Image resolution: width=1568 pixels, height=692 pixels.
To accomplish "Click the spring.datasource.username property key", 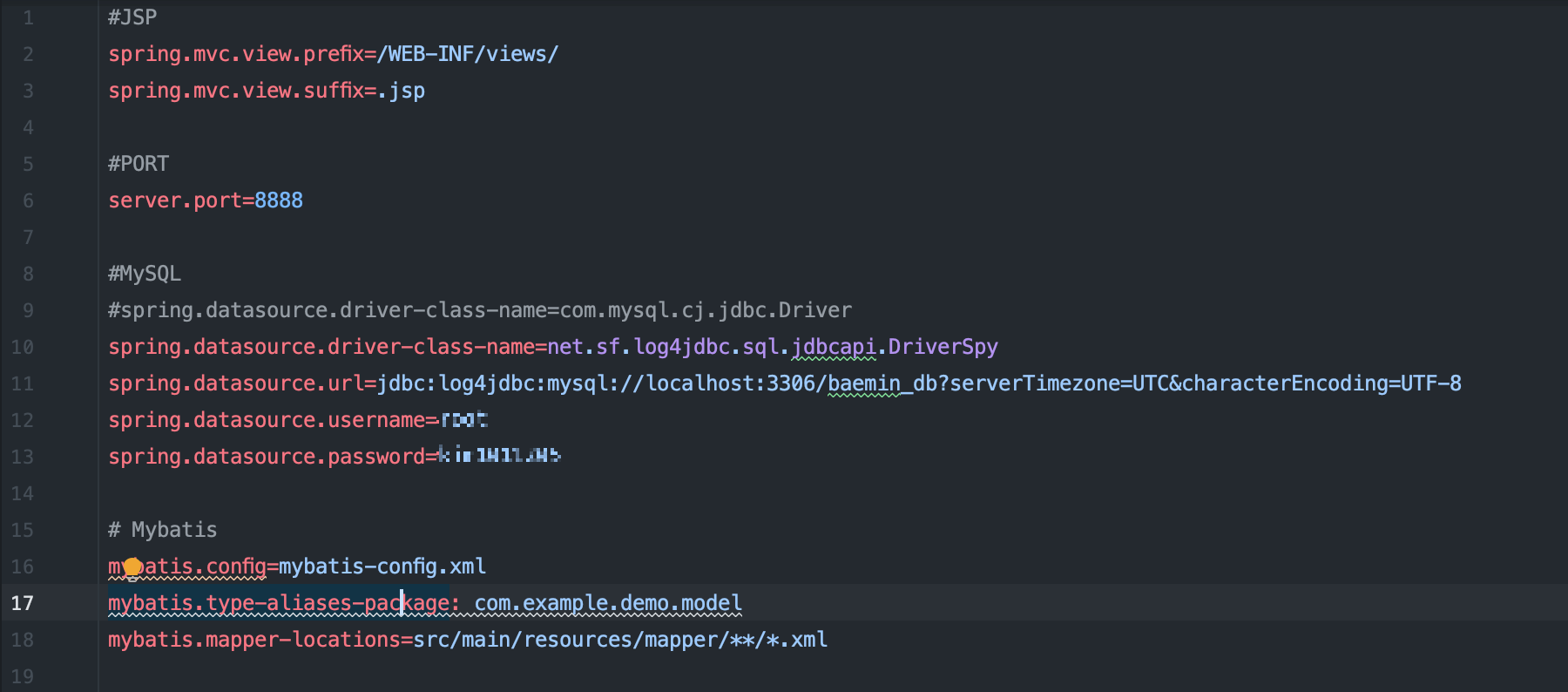I will point(267,420).
